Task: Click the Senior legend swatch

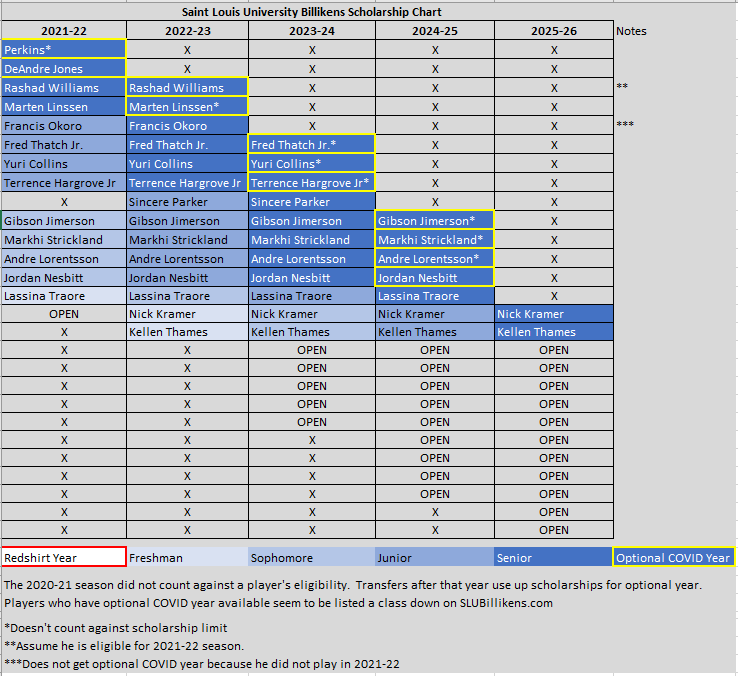Action: pyautogui.click(x=553, y=558)
